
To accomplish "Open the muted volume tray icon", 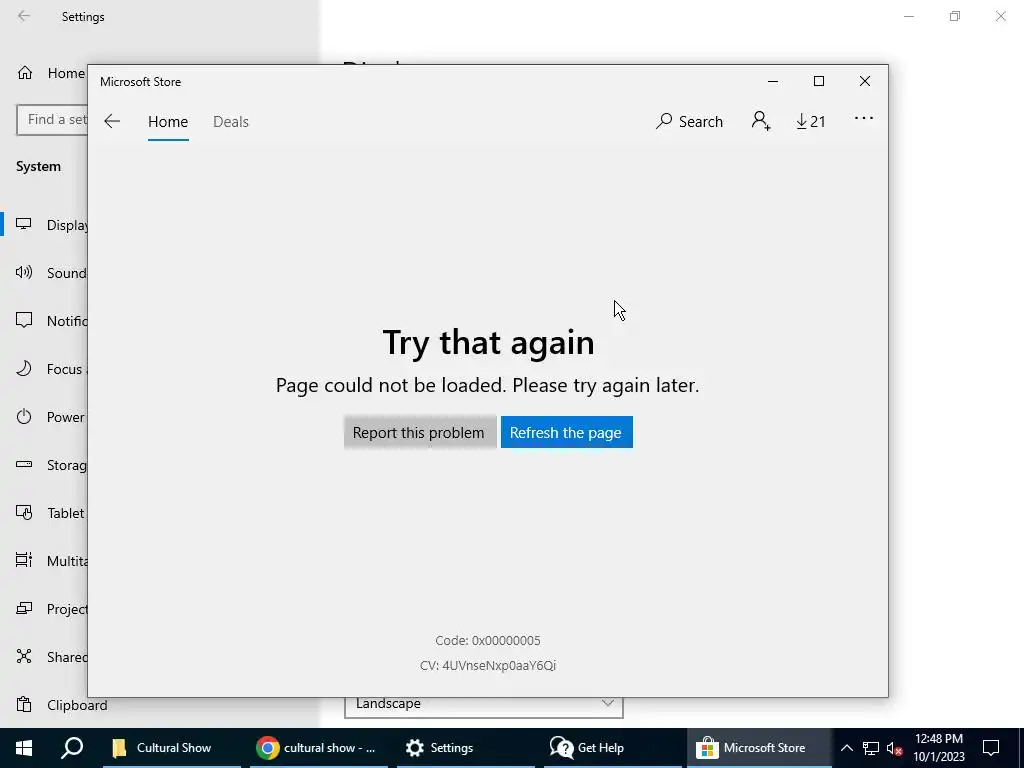I will pyautogui.click(x=894, y=748).
